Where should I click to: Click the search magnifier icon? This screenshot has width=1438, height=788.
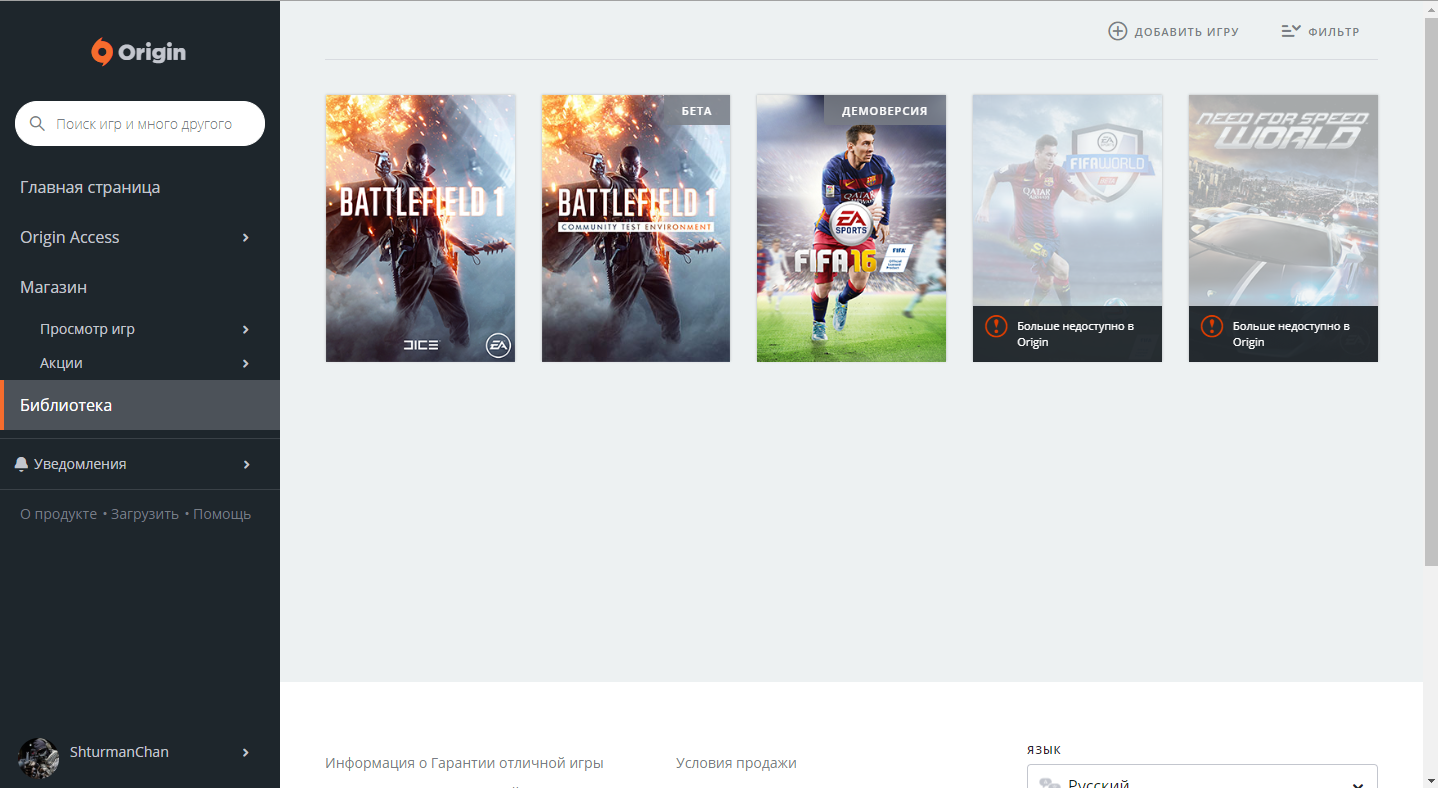tap(38, 124)
